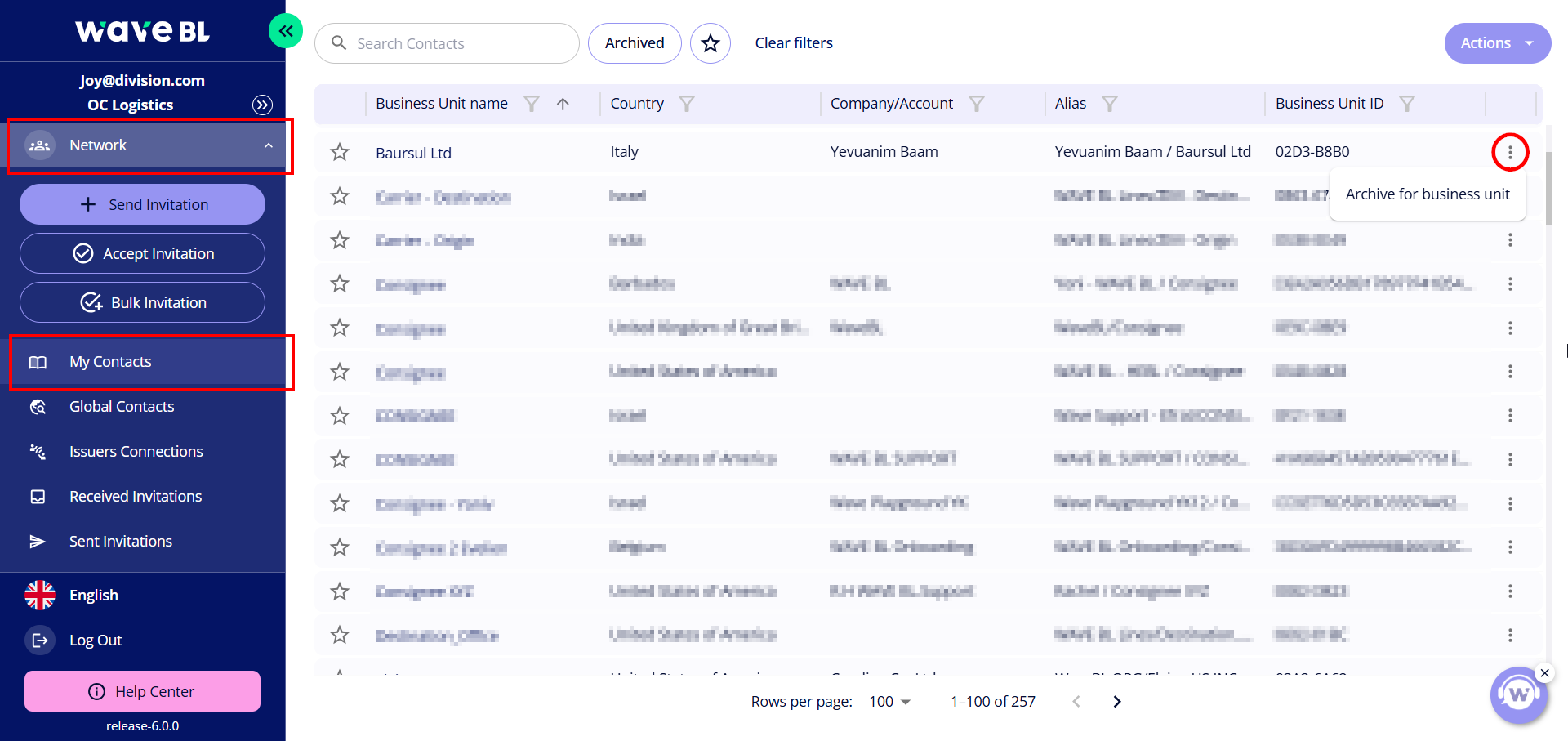Open the chat assistant bubble
Screen dimensions: 1568x741
pyautogui.click(x=1517, y=695)
